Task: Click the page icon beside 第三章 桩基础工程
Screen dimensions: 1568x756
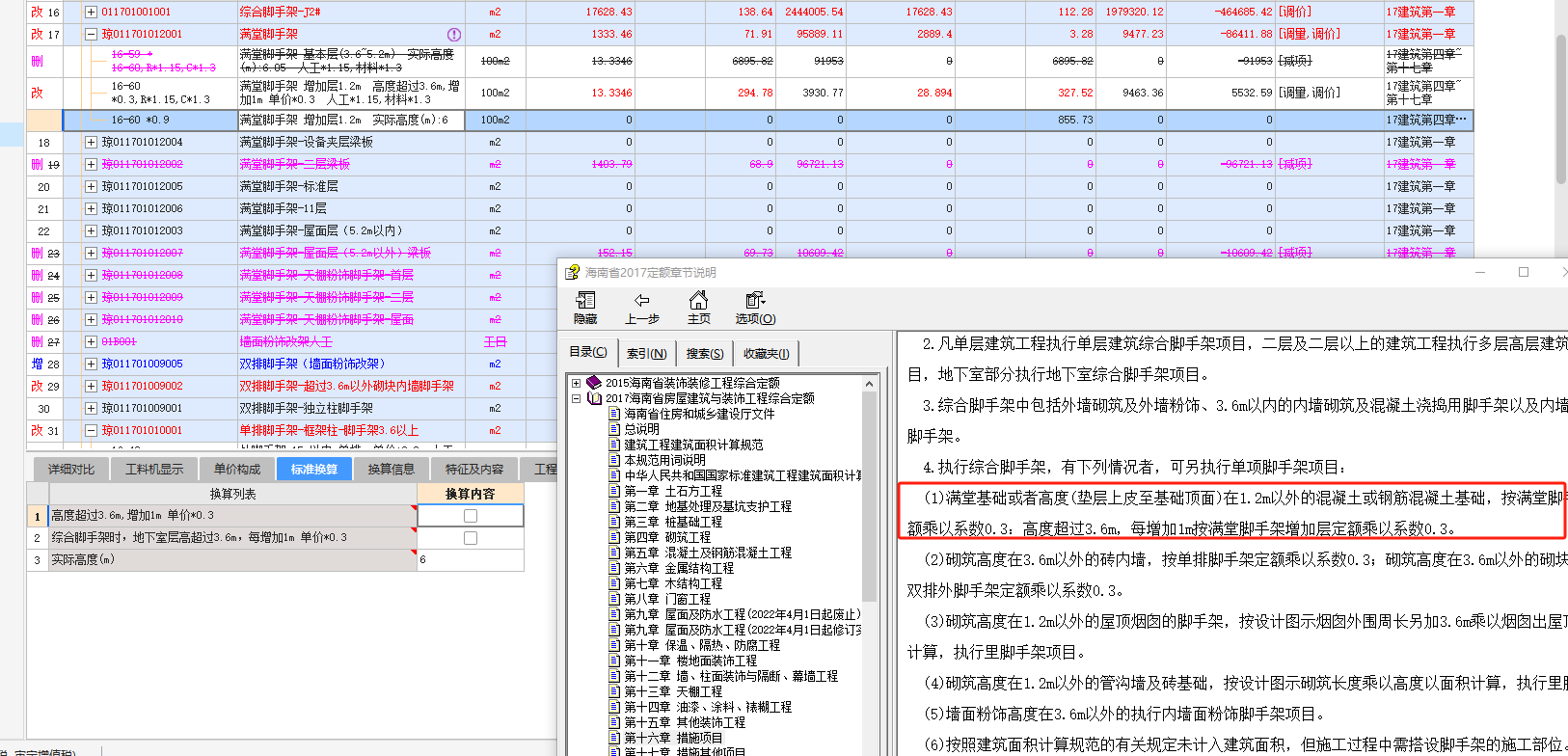Action: [614, 522]
